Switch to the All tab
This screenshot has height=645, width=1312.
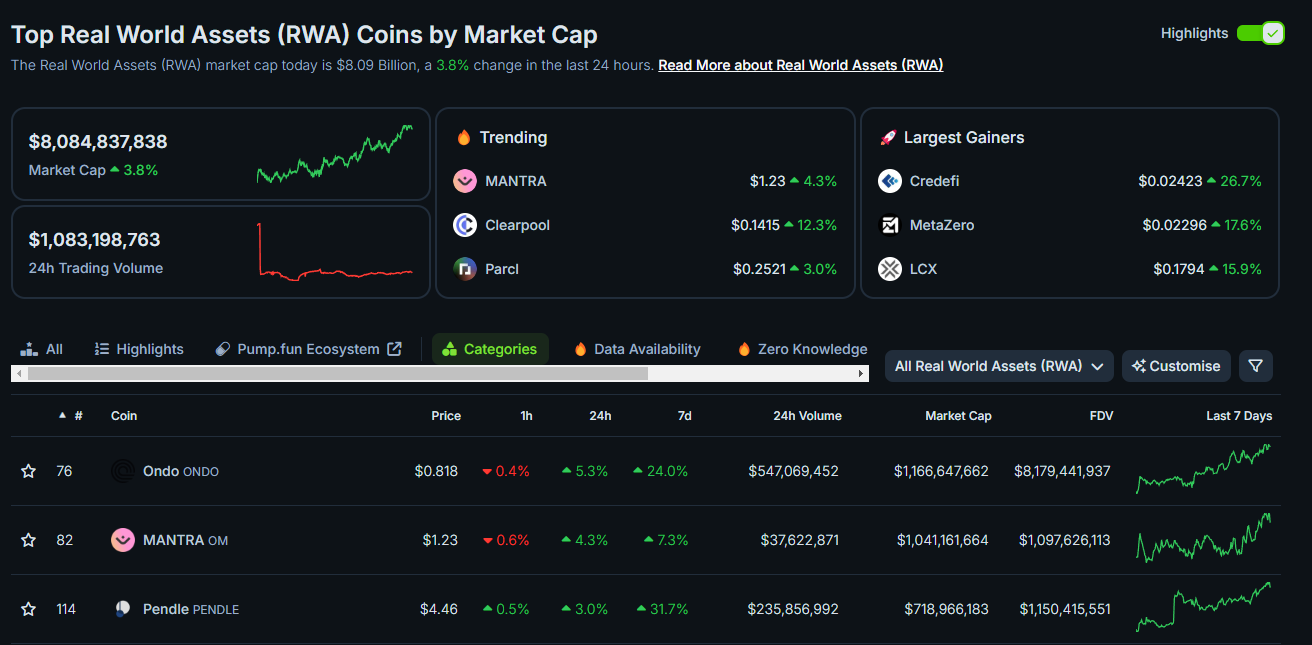(x=42, y=349)
